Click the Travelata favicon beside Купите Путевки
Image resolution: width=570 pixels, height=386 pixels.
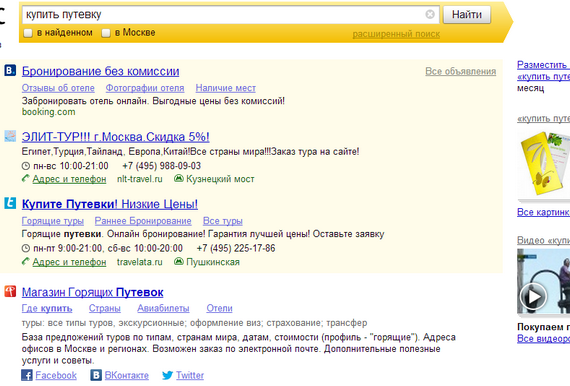click(10, 203)
